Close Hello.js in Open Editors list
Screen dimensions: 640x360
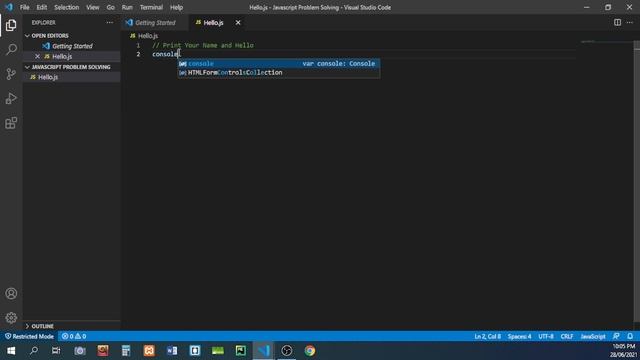point(38,56)
